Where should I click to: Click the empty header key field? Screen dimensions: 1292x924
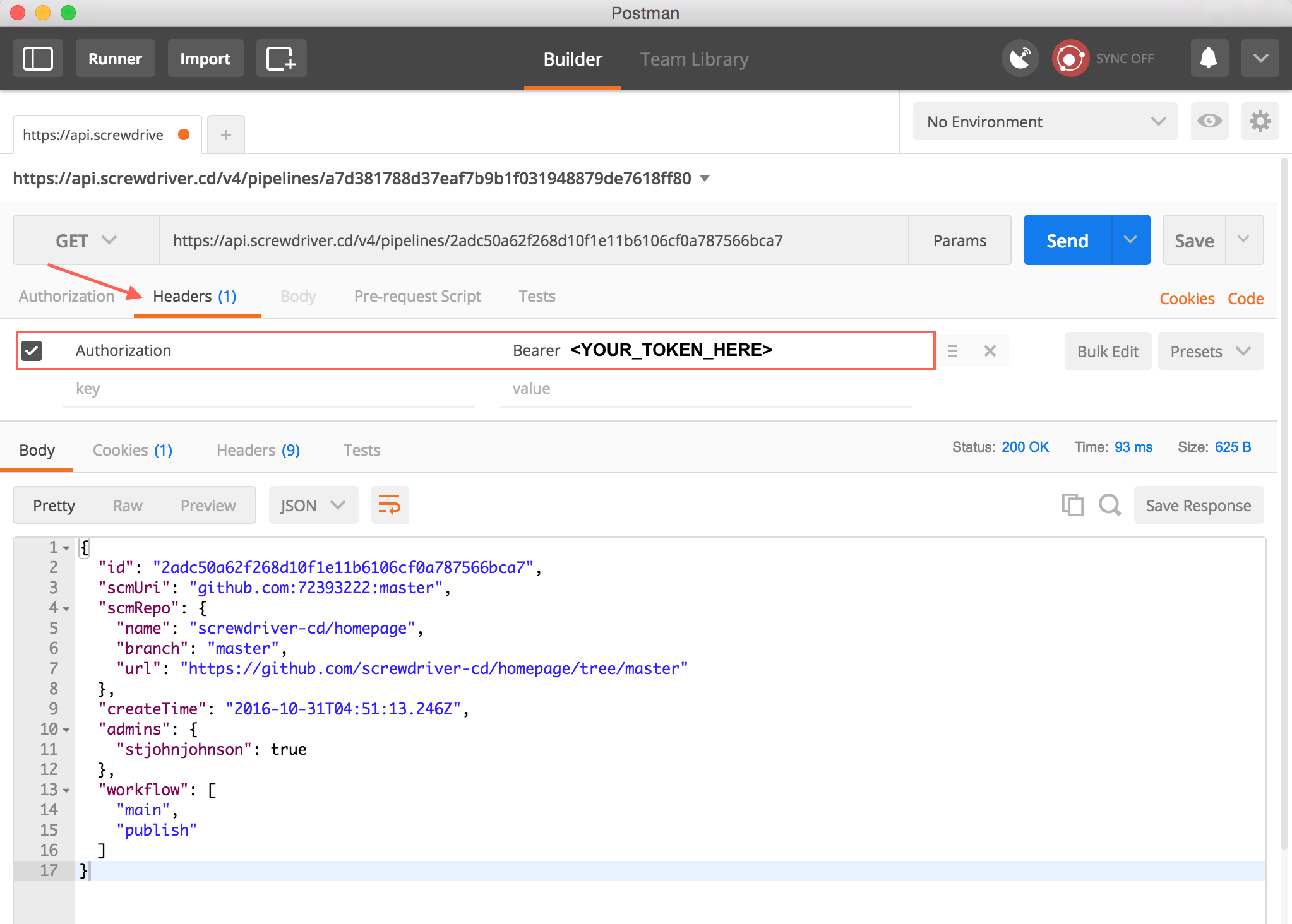pos(269,389)
